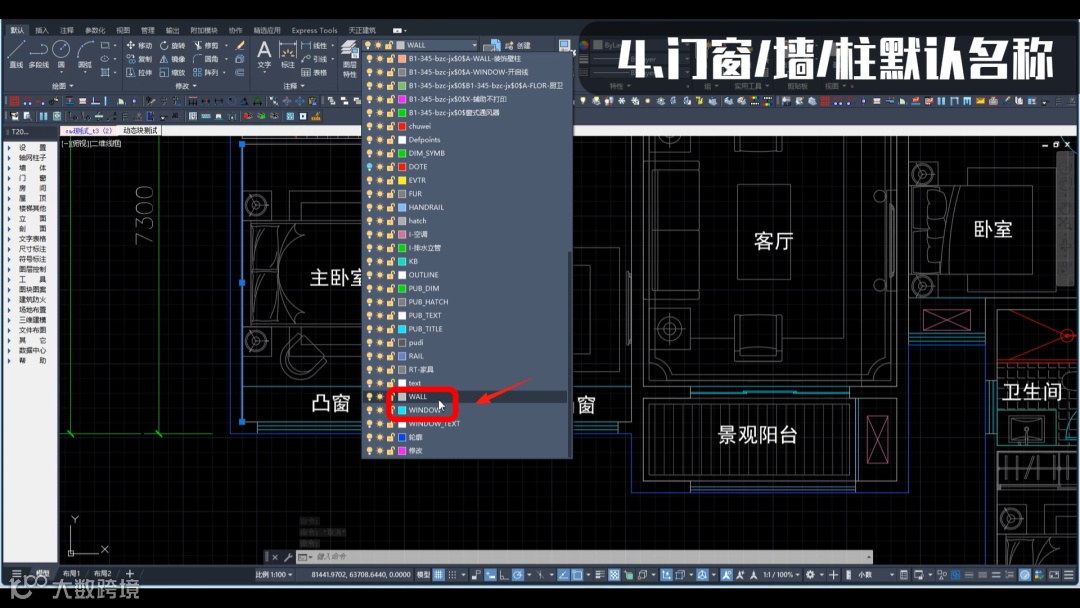Open the 比例 1:100 scale dropdown
Image resolution: width=1080 pixels, height=608 pixels.
tap(274, 574)
